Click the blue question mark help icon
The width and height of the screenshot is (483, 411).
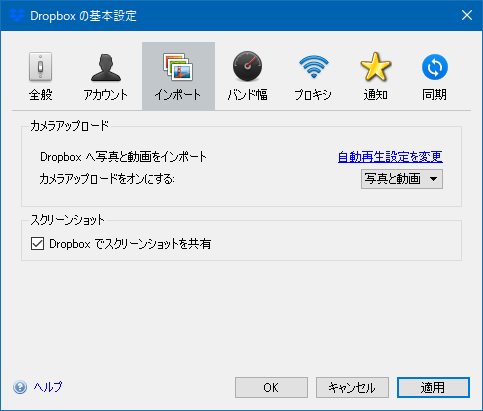pyautogui.click(x=20, y=387)
